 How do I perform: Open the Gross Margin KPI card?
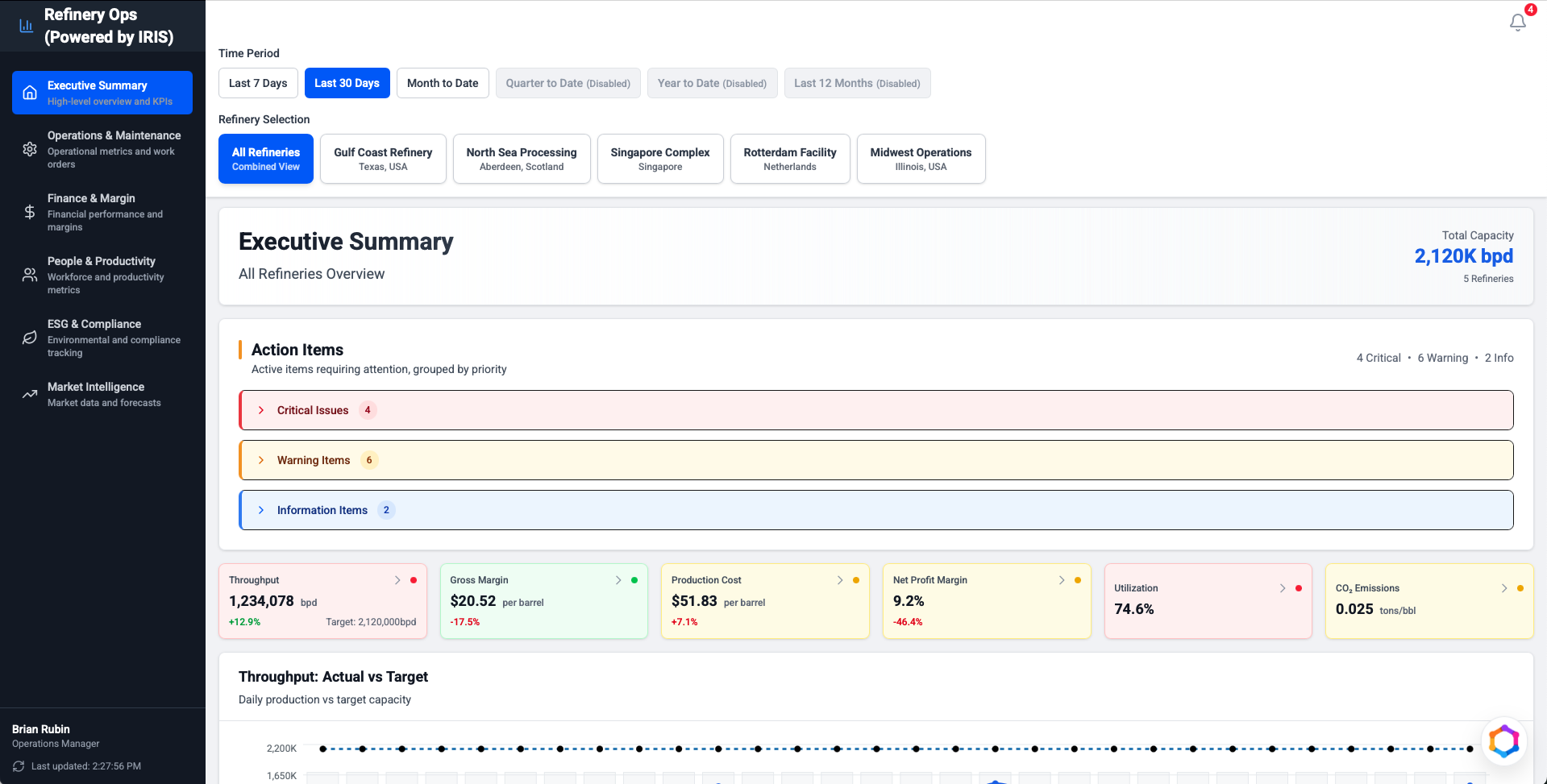543,601
